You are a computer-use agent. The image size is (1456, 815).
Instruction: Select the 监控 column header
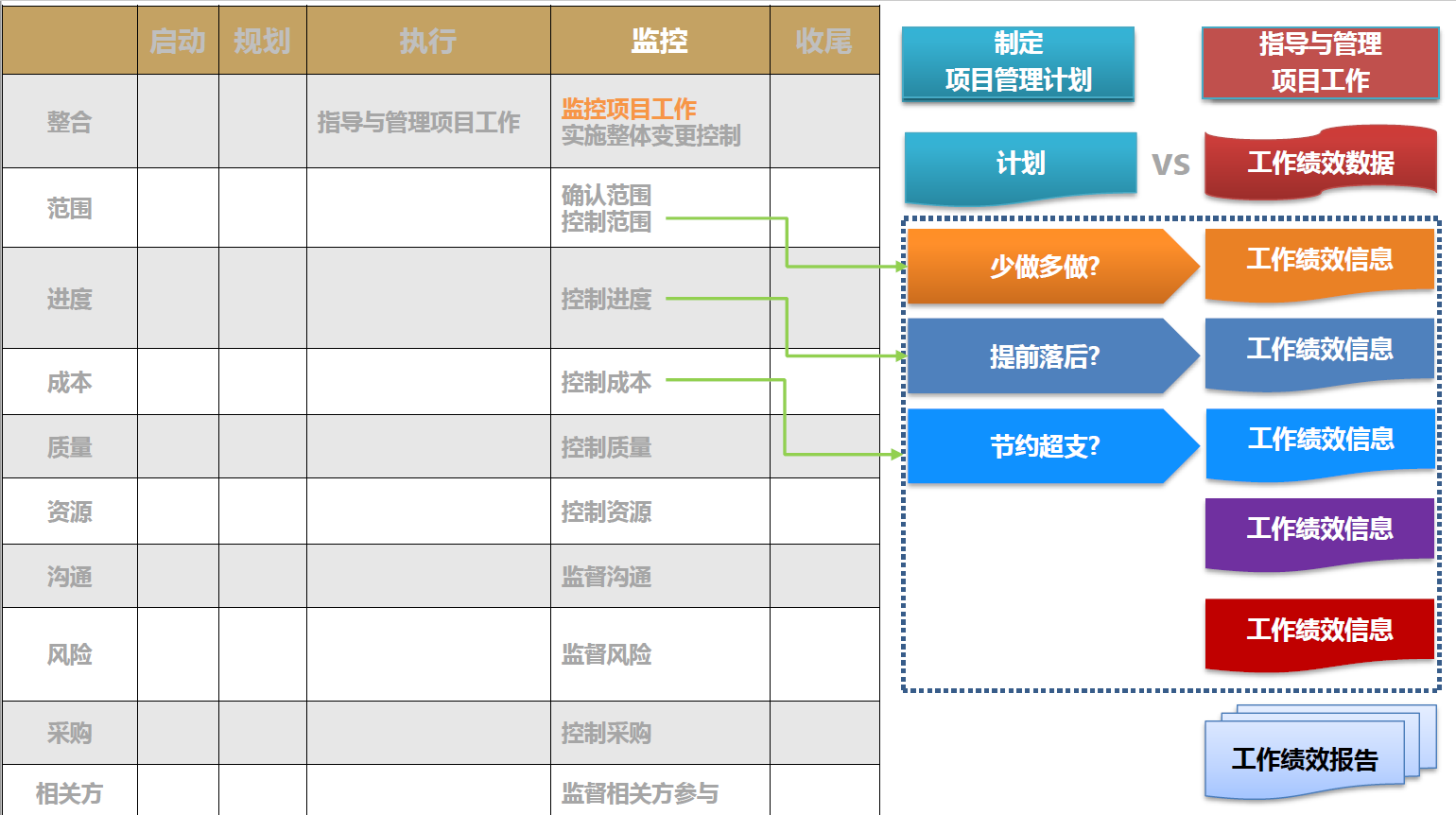pyautogui.click(x=660, y=41)
